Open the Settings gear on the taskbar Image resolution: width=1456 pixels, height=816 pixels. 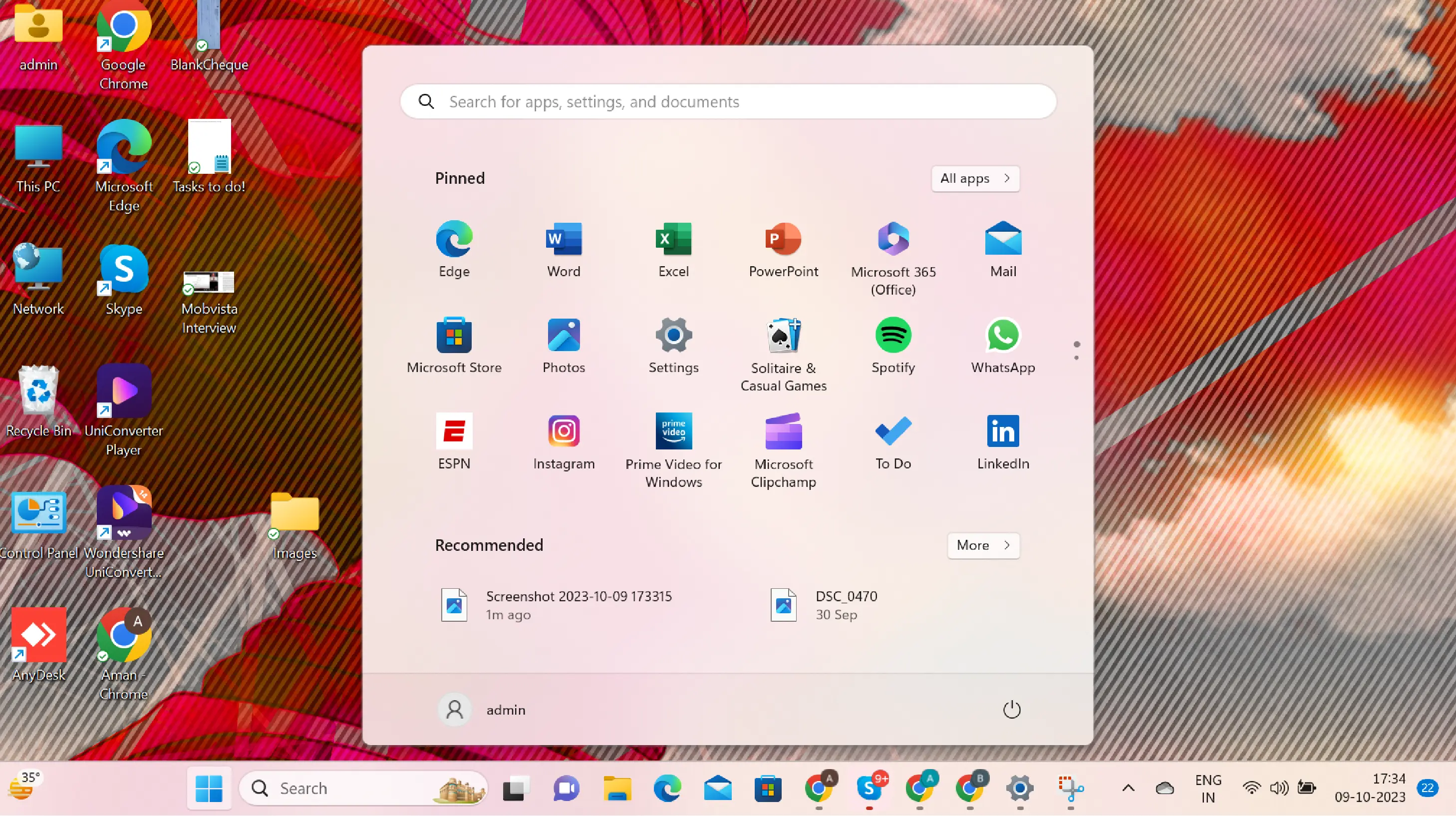[x=1020, y=789]
